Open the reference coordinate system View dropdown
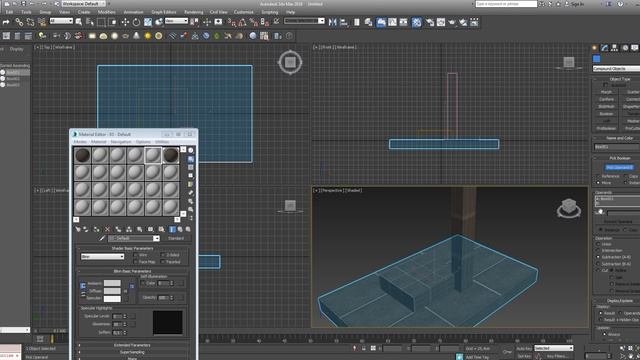Screen dimensions: 640x360 [x=176, y=21]
